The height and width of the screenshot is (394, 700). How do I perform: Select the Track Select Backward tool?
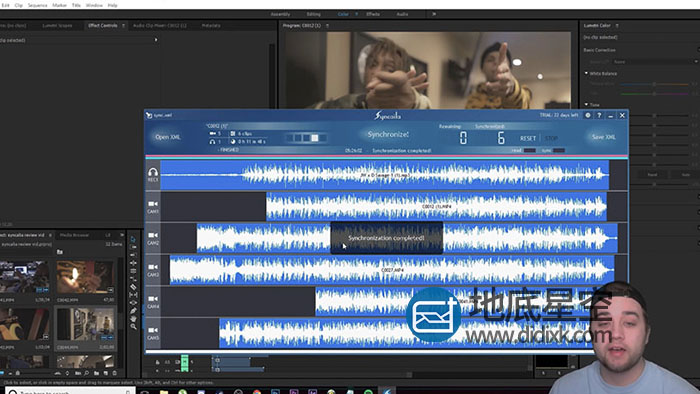point(133,255)
